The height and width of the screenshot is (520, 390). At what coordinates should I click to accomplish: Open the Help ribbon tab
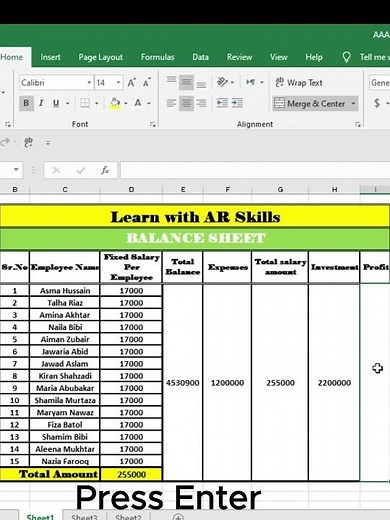(x=314, y=57)
